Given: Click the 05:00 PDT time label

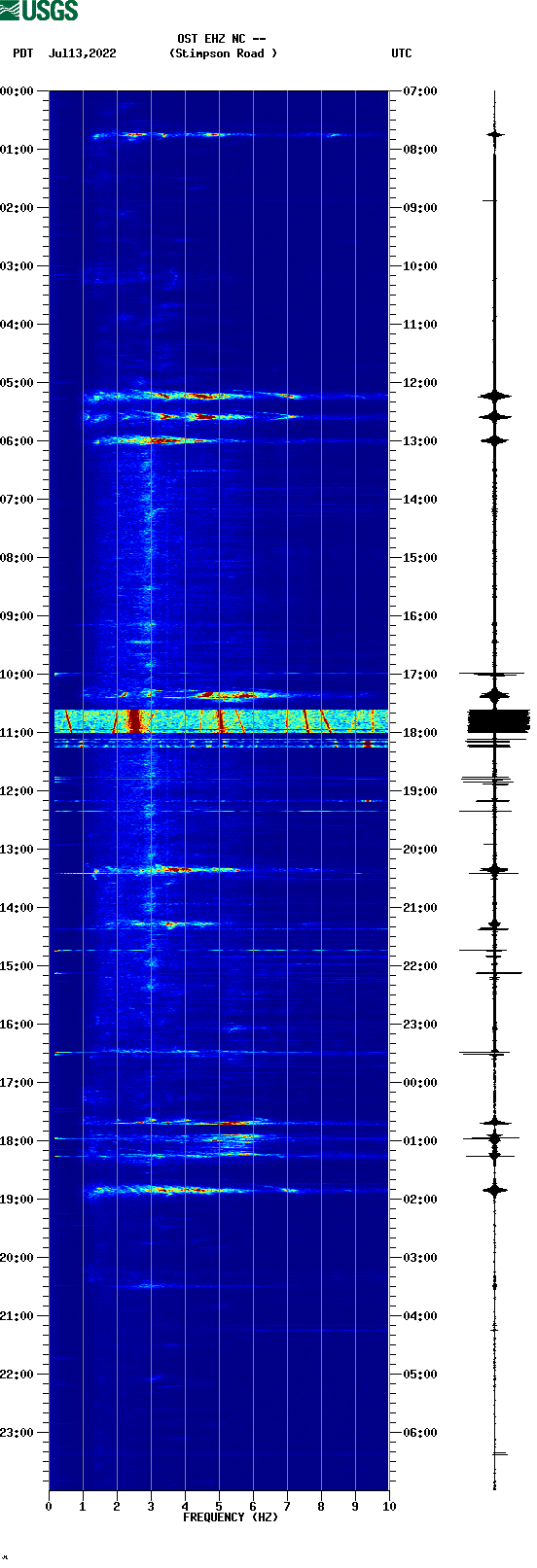Looking at the screenshot, I should click(18, 383).
